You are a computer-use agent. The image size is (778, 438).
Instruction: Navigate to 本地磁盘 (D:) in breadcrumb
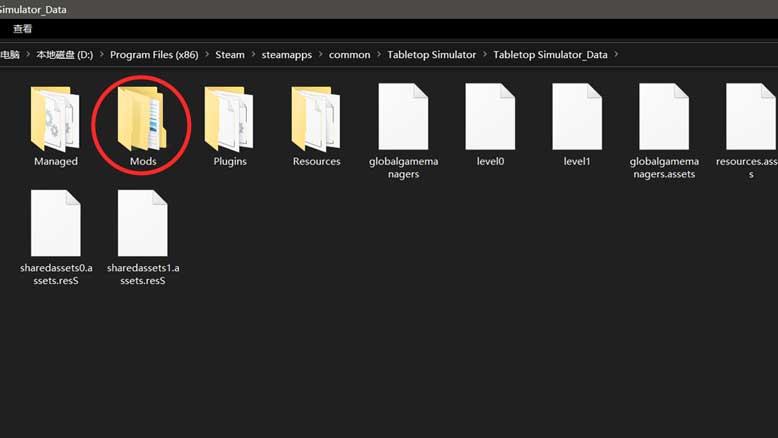tap(64, 55)
